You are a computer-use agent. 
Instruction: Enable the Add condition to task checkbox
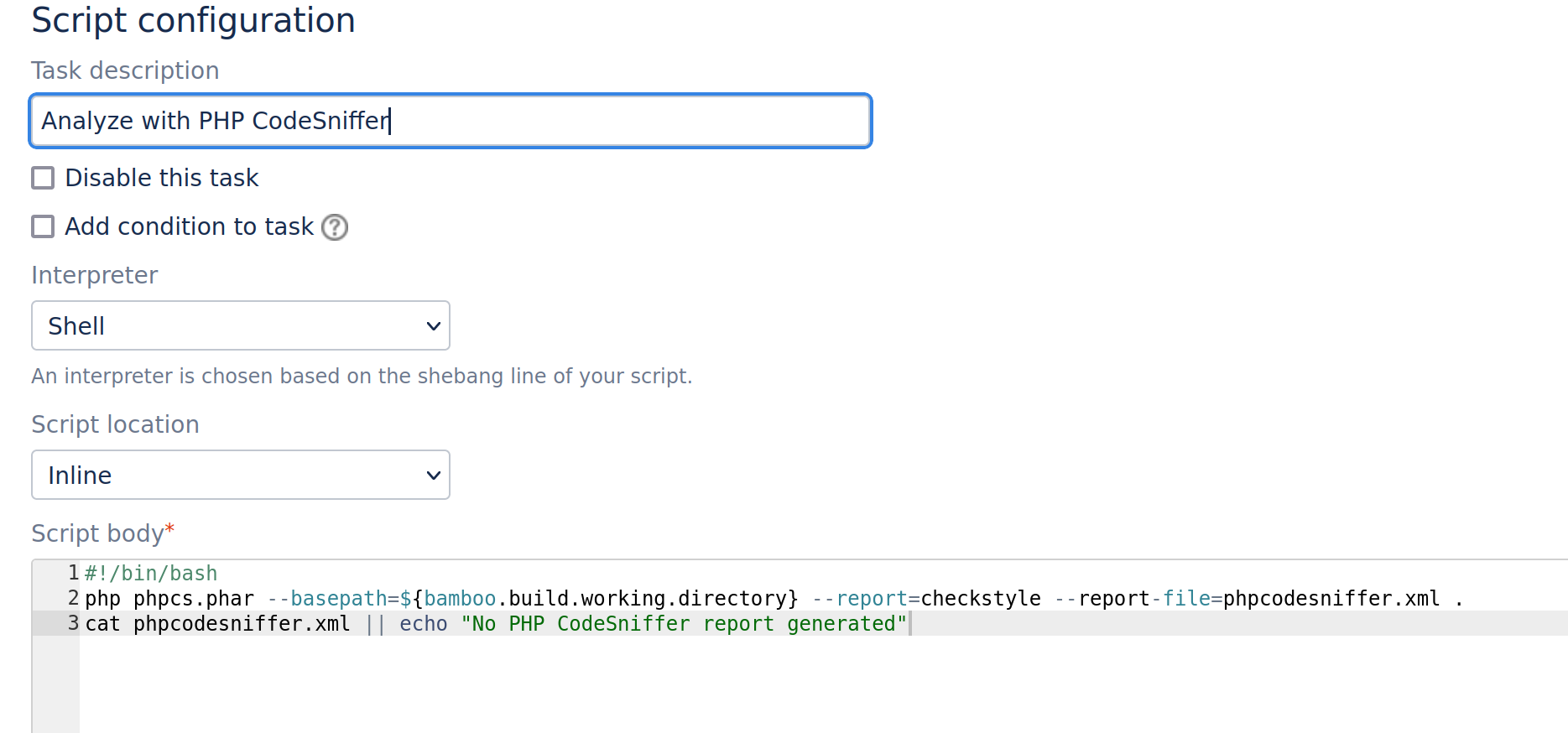click(43, 226)
